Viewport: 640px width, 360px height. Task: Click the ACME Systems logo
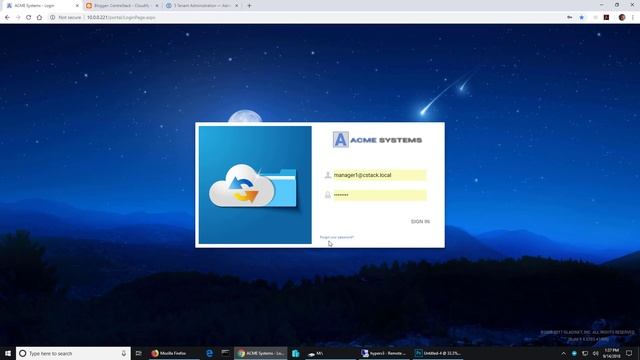pos(377,140)
